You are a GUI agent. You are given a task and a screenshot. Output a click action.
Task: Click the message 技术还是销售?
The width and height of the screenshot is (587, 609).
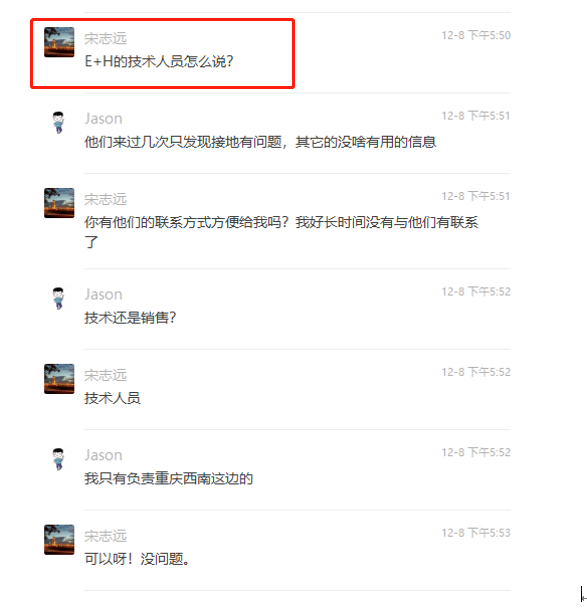[x=131, y=318]
